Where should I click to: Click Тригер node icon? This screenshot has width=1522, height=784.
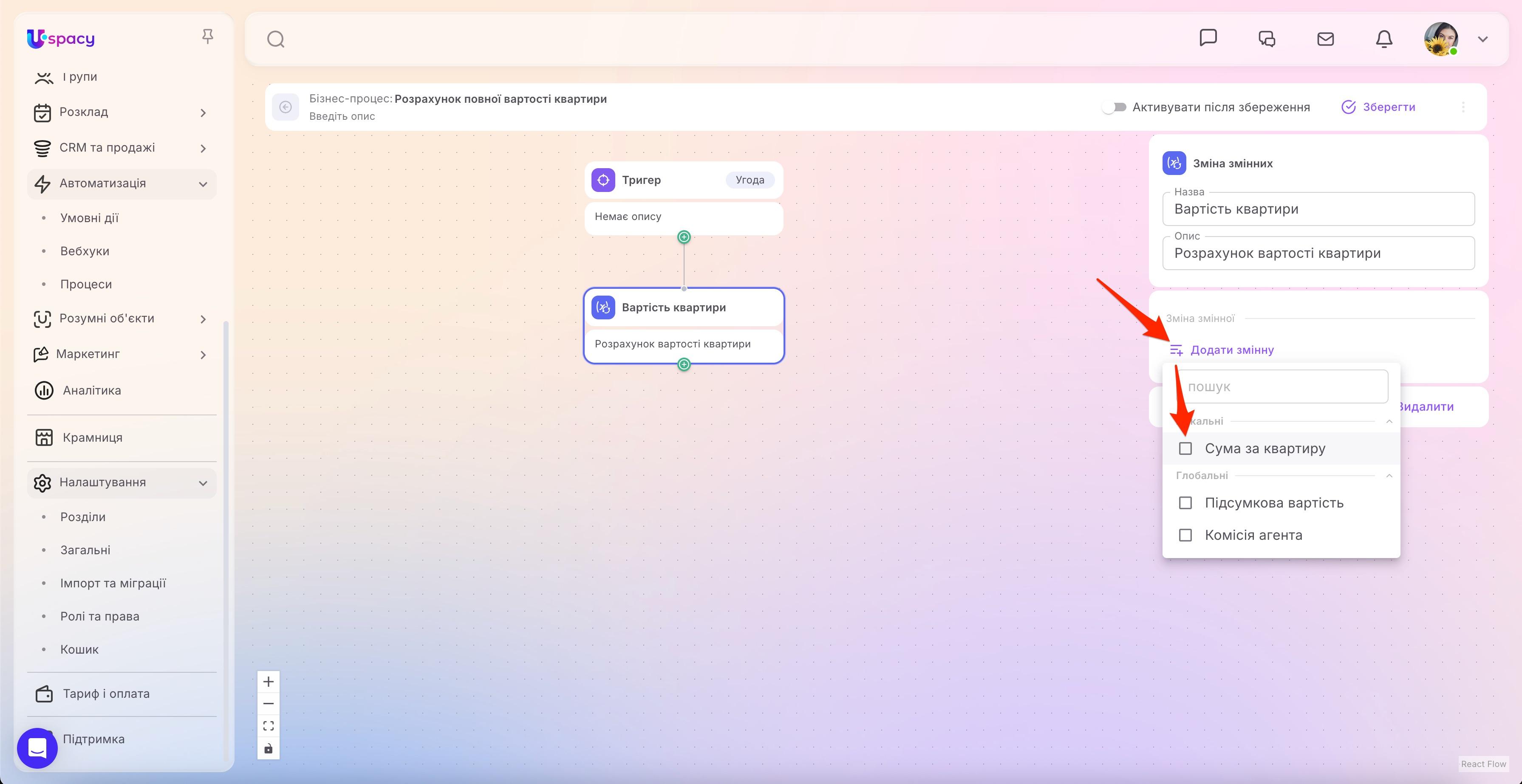pos(603,180)
